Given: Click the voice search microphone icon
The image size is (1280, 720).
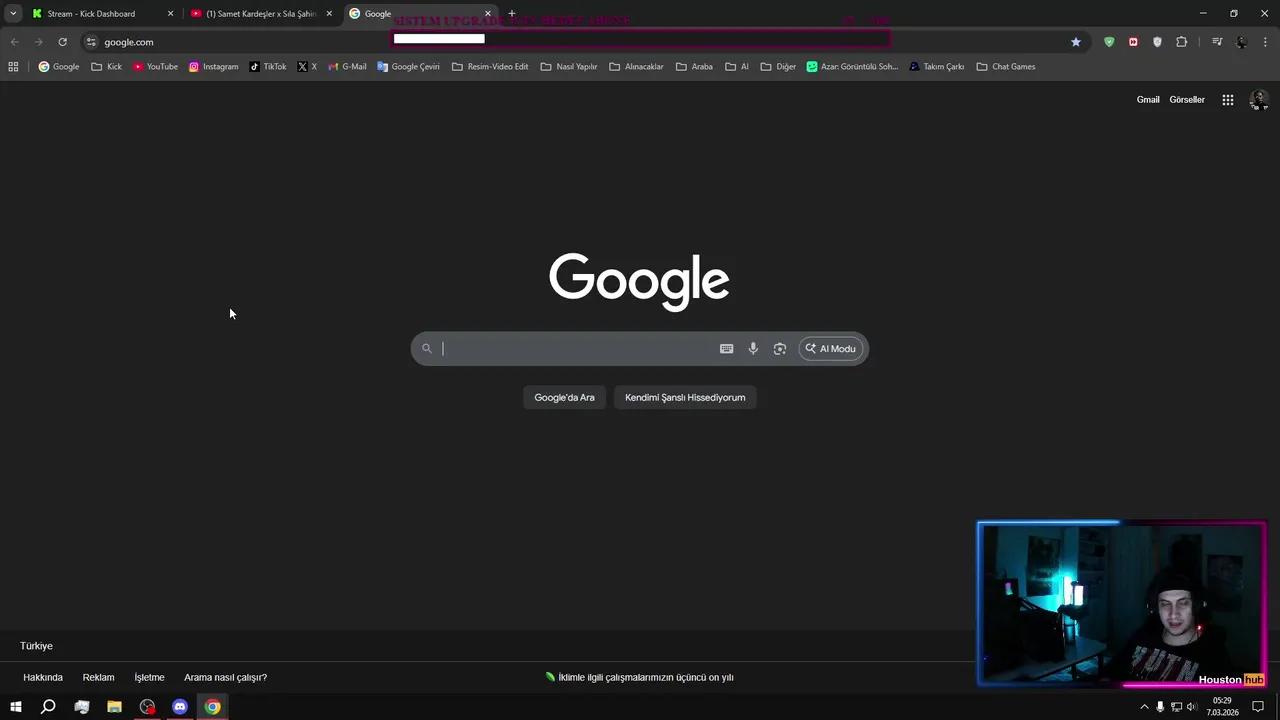Looking at the screenshot, I should pyautogui.click(x=753, y=348).
